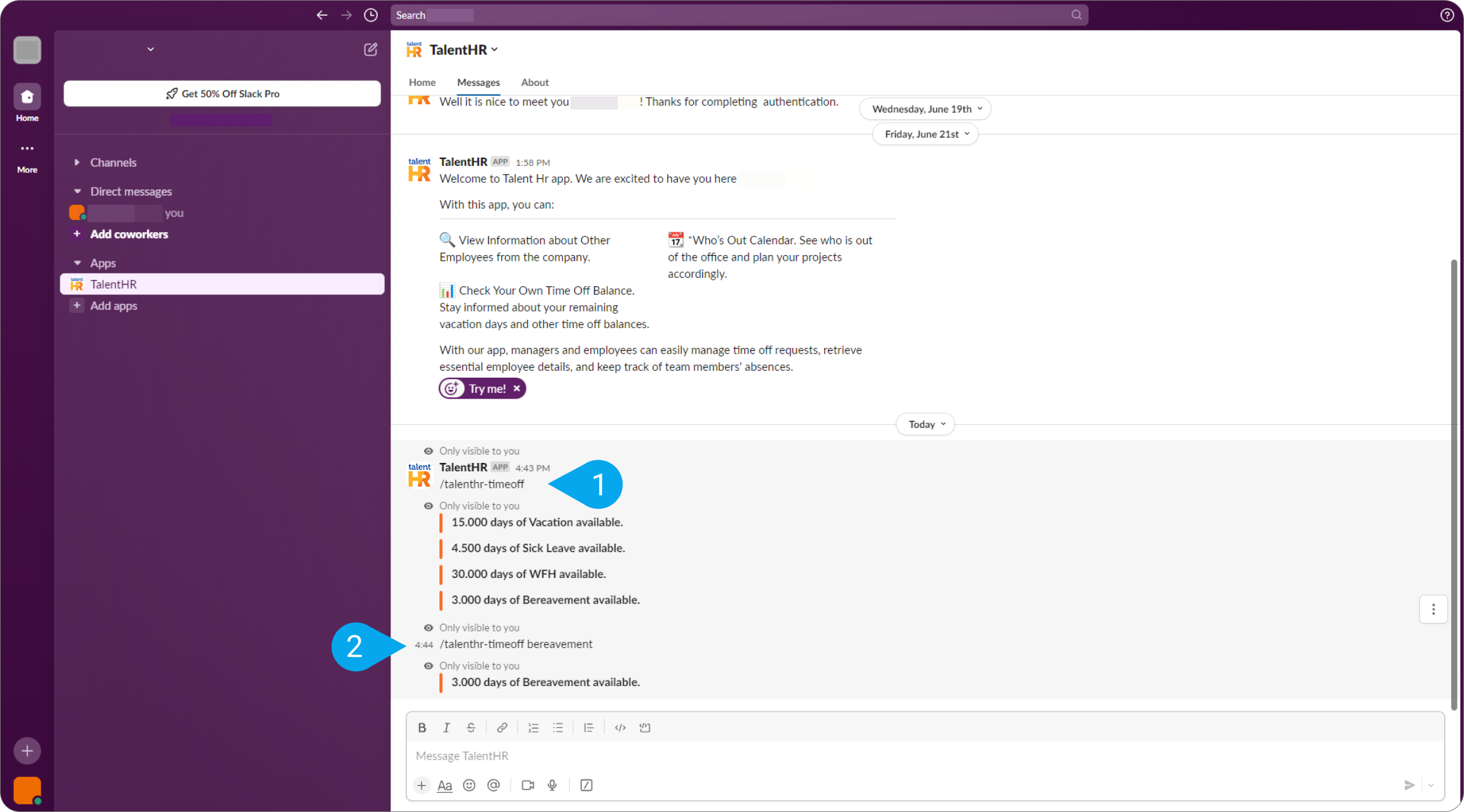This screenshot has width=1464, height=812.
Task: Insert a link in composer
Action: [x=502, y=727]
